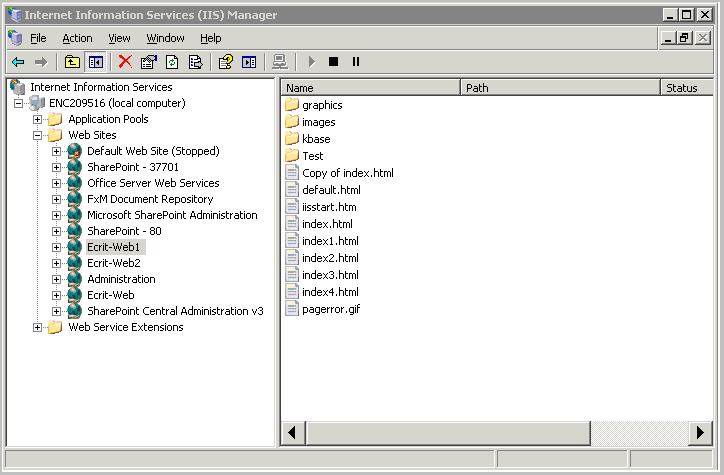The height and width of the screenshot is (475, 724).
Task: Click the Back arrow toolbar icon
Action: (x=18, y=62)
